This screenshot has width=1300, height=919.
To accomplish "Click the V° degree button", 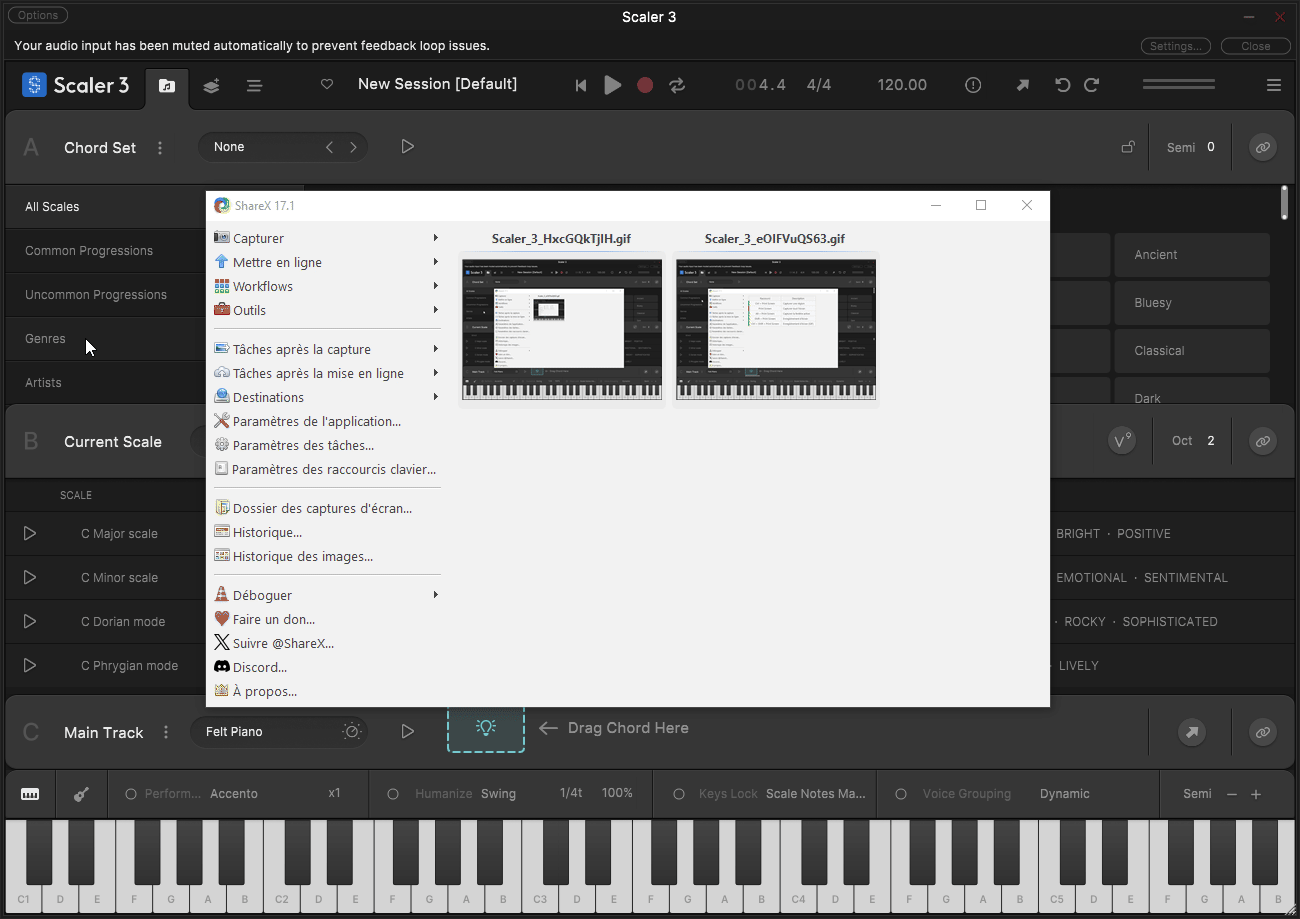I will click(x=1122, y=441).
